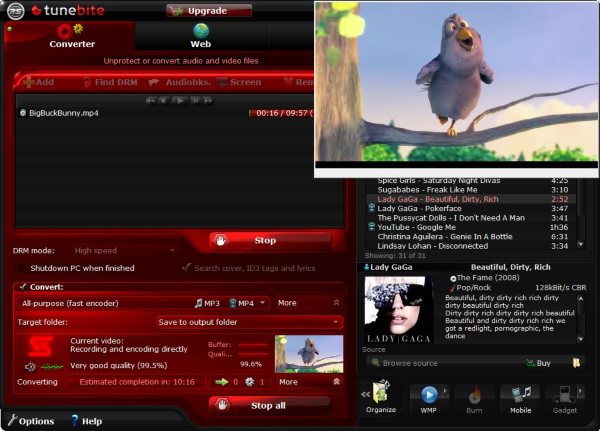Select the Mobile device icon
The height and width of the screenshot is (431, 600).
(522, 394)
